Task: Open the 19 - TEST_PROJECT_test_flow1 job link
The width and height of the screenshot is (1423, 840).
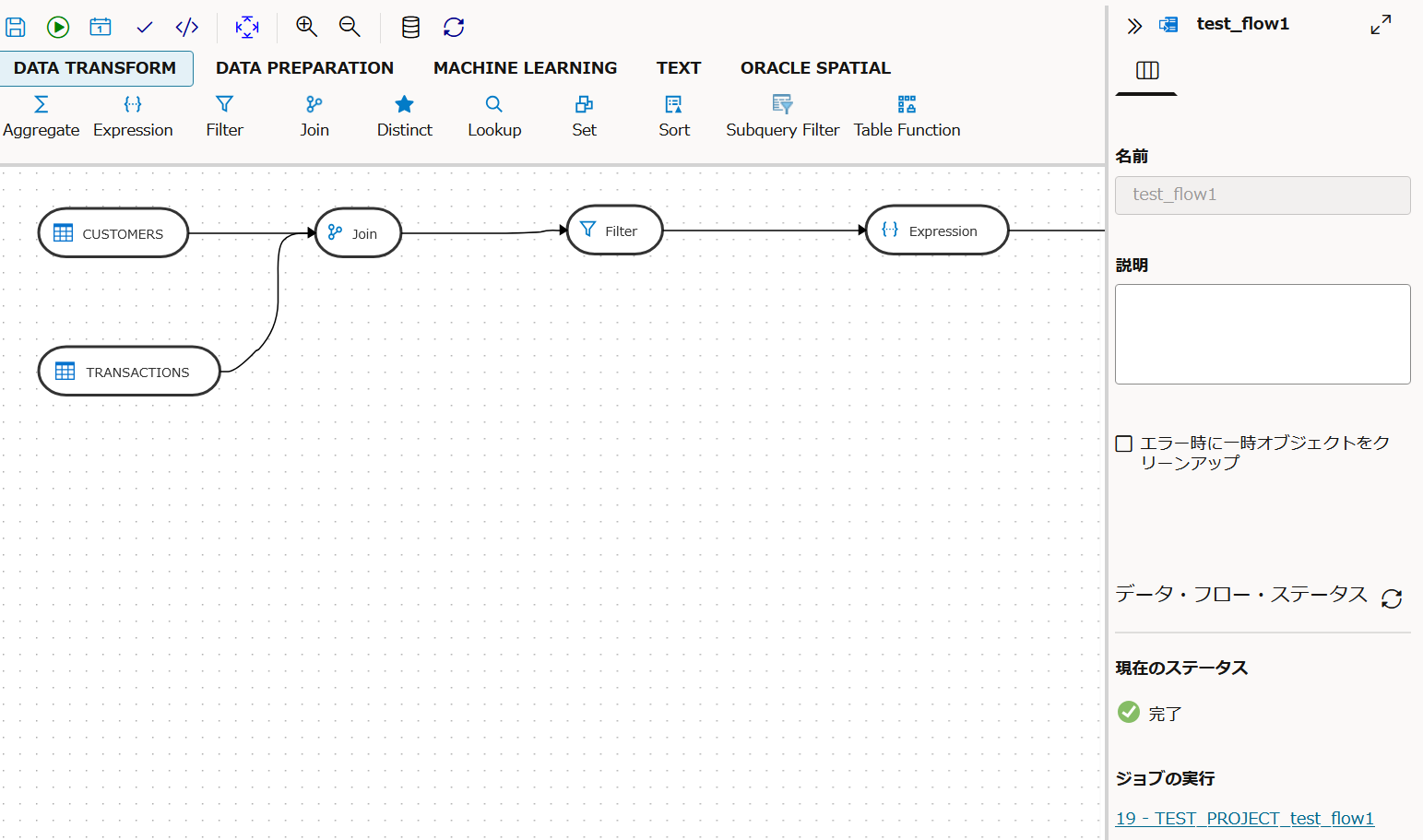Action: [x=1244, y=818]
